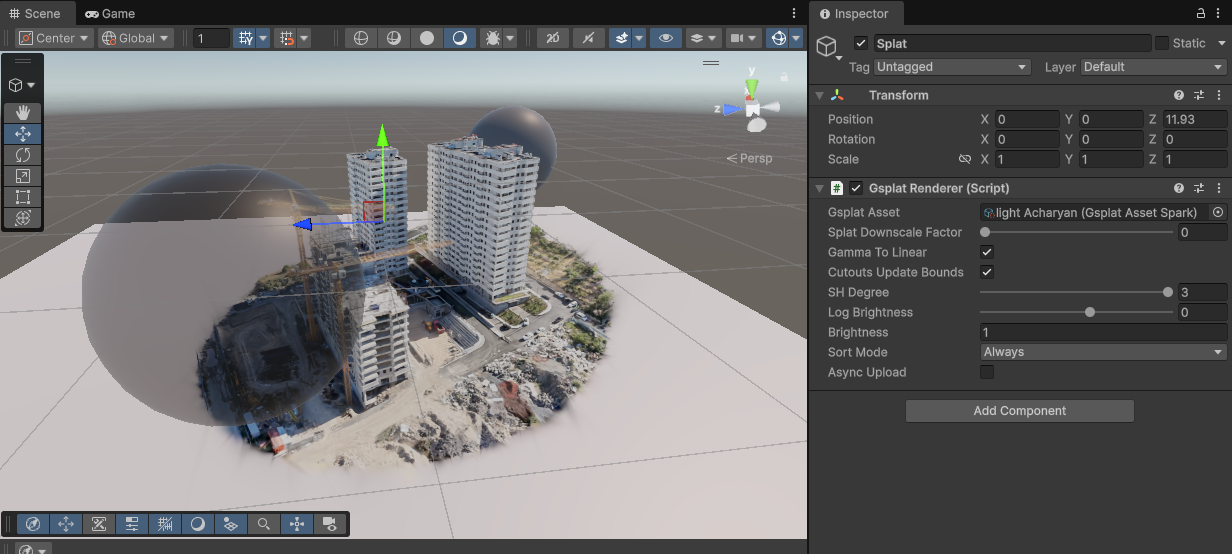Toggle hidden objects visibility eye icon
1232x554 pixels.
pyautogui.click(x=664, y=38)
